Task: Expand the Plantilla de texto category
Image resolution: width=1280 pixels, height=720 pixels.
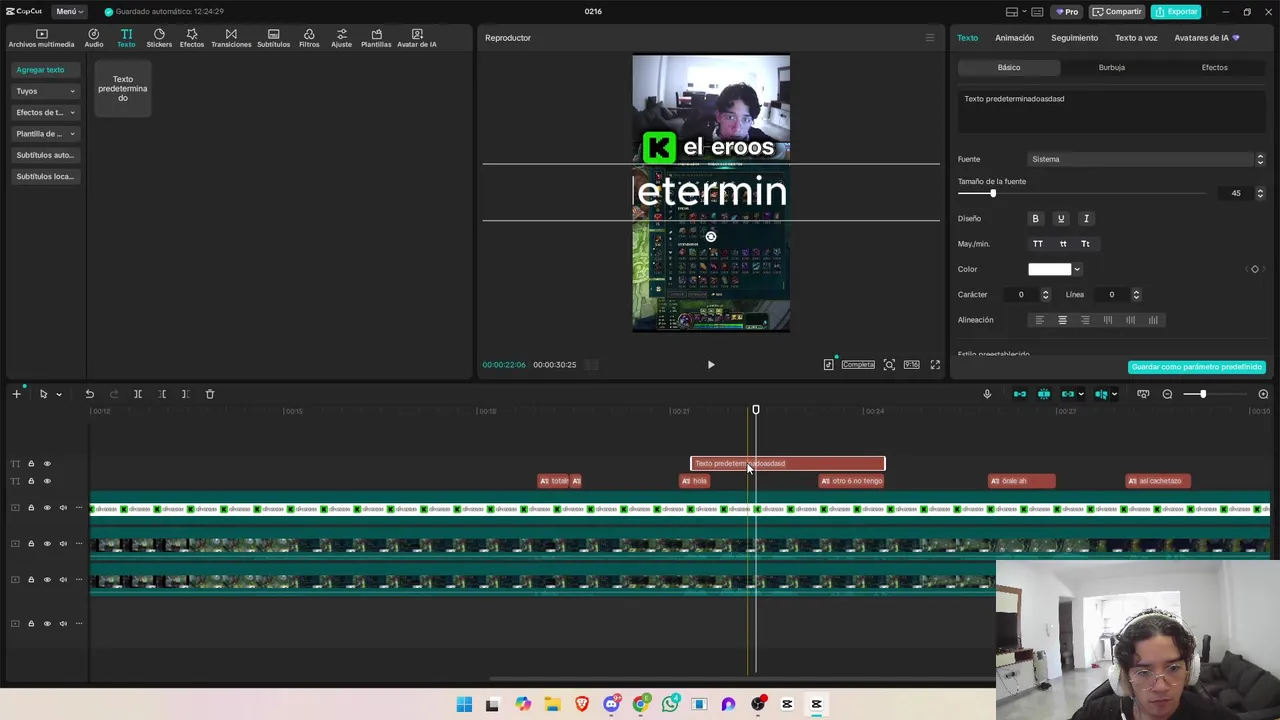Action: coord(45,134)
